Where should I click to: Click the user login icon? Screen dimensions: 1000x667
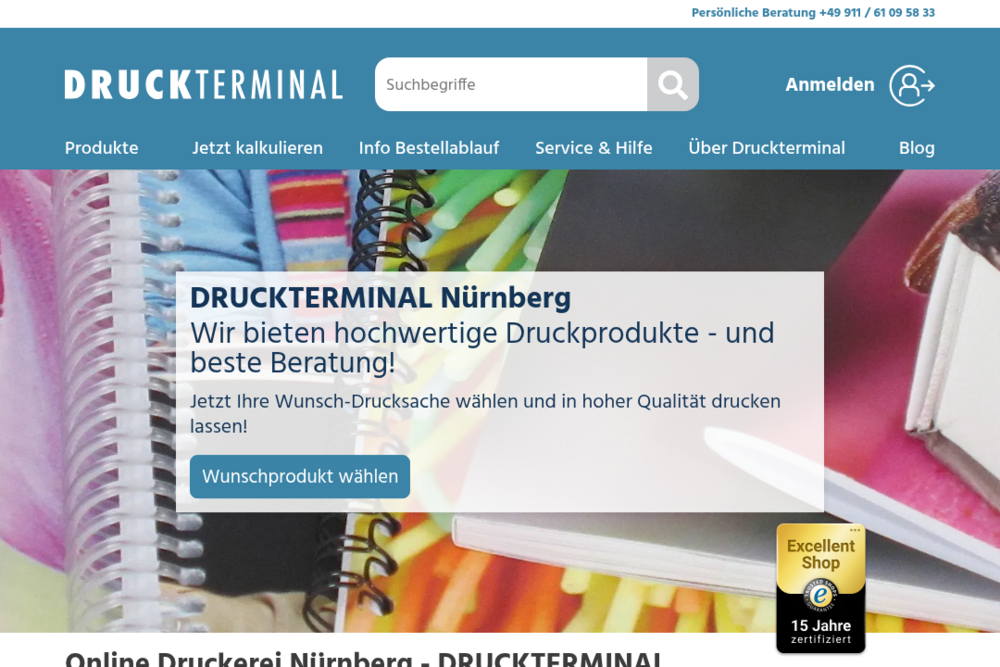point(912,85)
